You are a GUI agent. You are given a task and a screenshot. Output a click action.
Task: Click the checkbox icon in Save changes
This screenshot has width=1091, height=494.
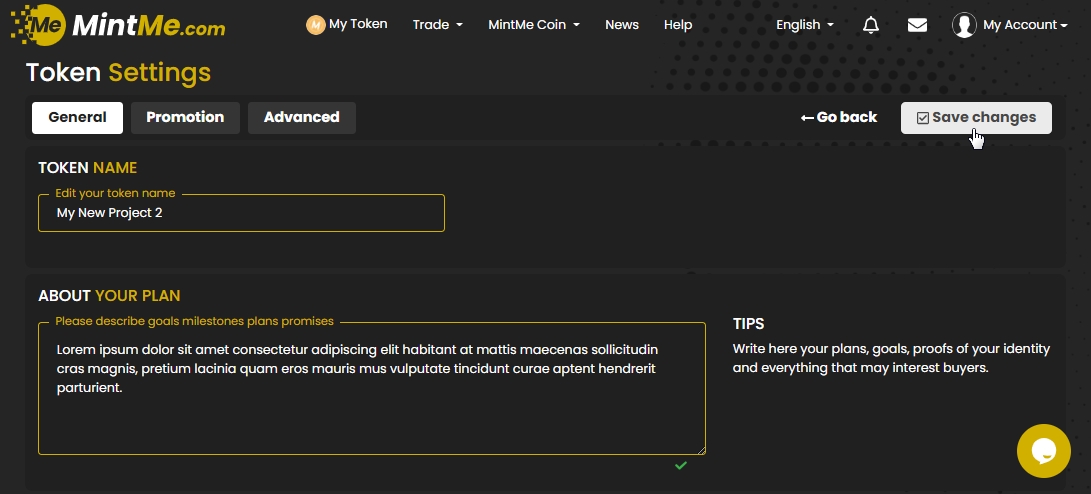pyautogui.click(x=922, y=118)
